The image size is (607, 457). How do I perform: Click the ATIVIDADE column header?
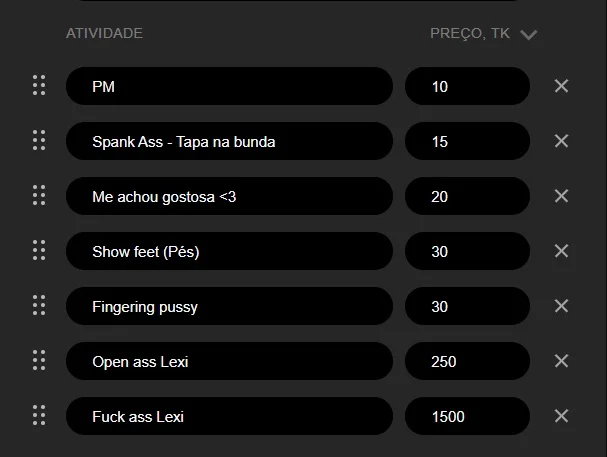[x=104, y=33]
